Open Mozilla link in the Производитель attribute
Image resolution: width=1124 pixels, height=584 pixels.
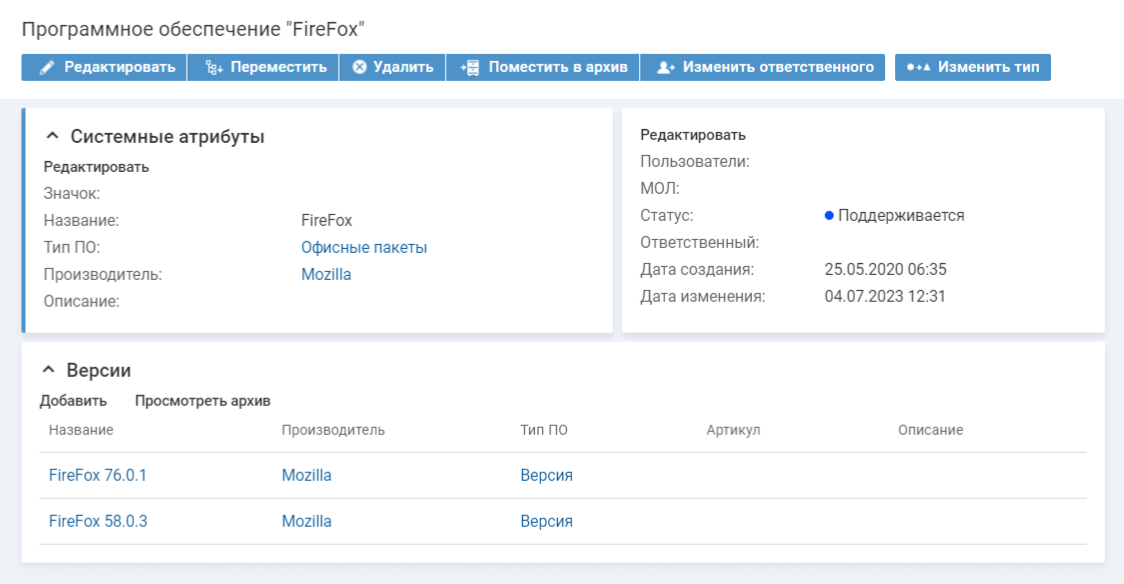pos(326,274)
